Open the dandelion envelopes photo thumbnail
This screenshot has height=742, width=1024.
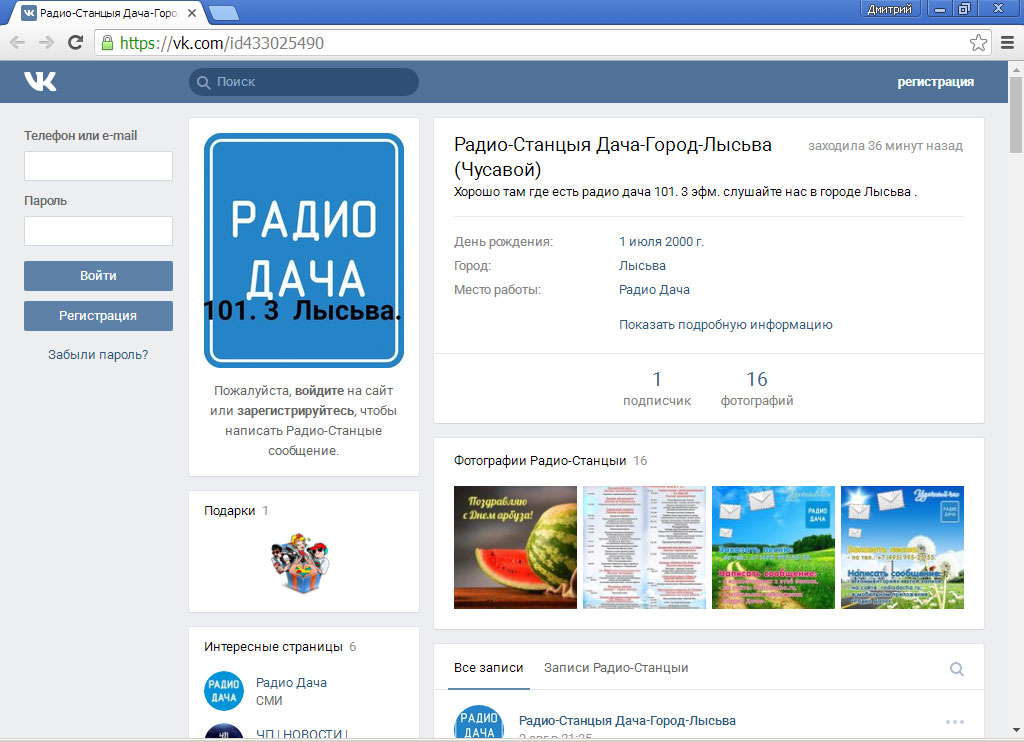(903, 547)
